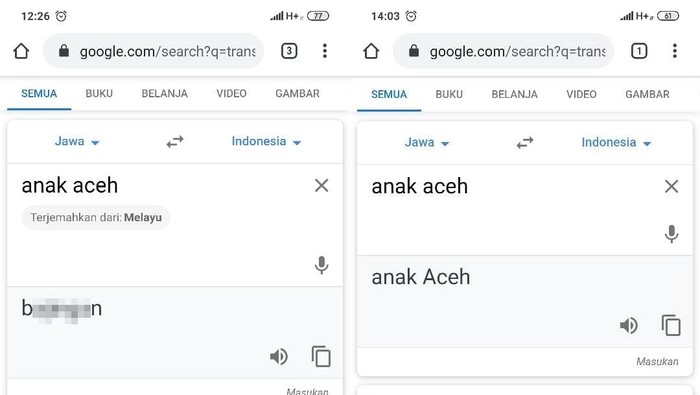Tap 'Terjemahkan dari: Melayu' suggestion
Screen dimensions: 700x395
[x=96, y=217]
